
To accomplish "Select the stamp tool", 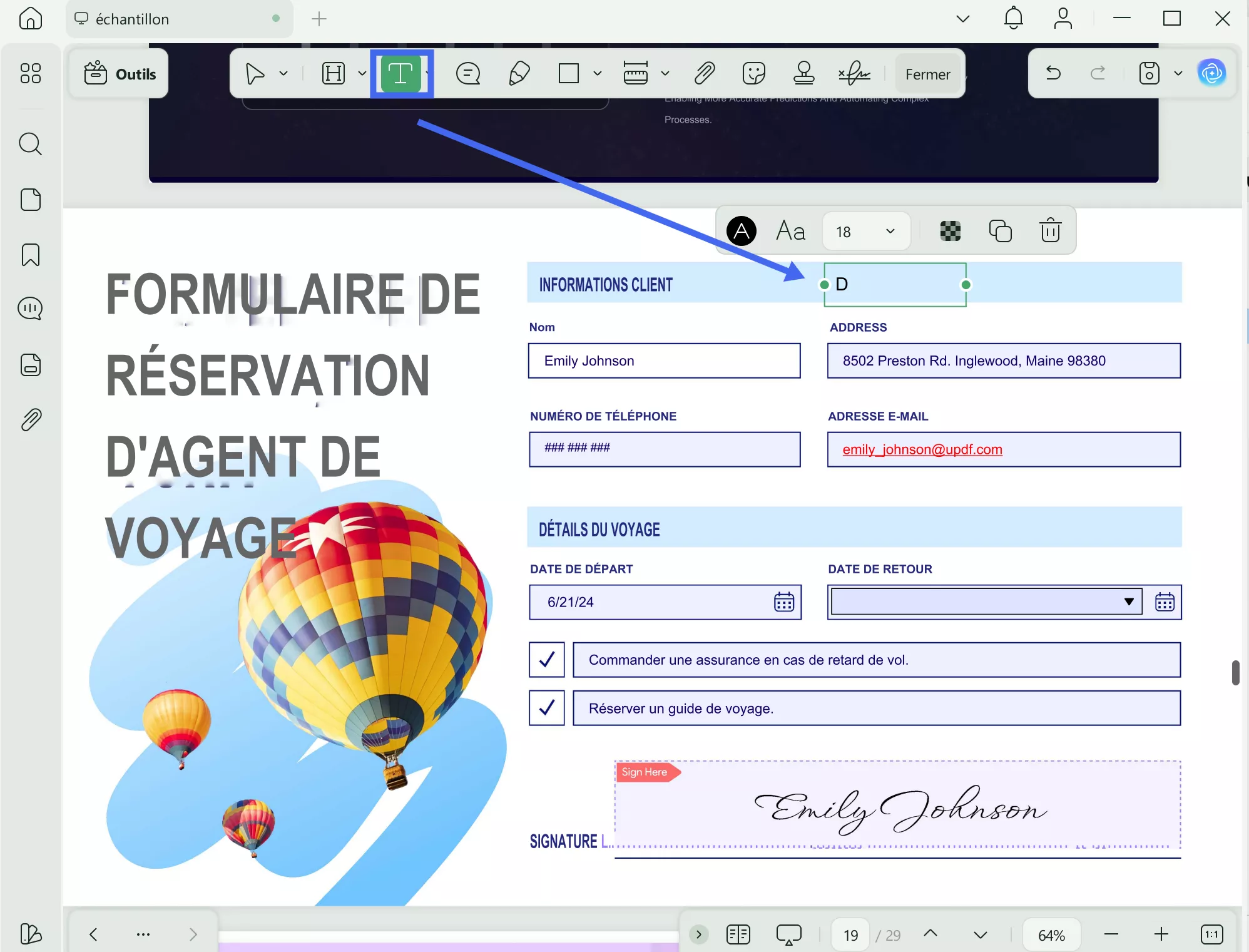I will click(x=804, y=73).
